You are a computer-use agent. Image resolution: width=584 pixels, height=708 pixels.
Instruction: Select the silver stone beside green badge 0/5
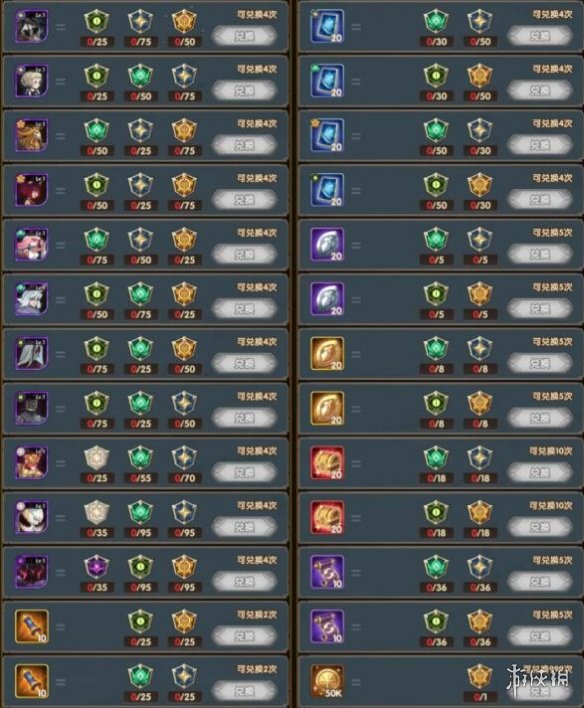[x=327, y=299]
